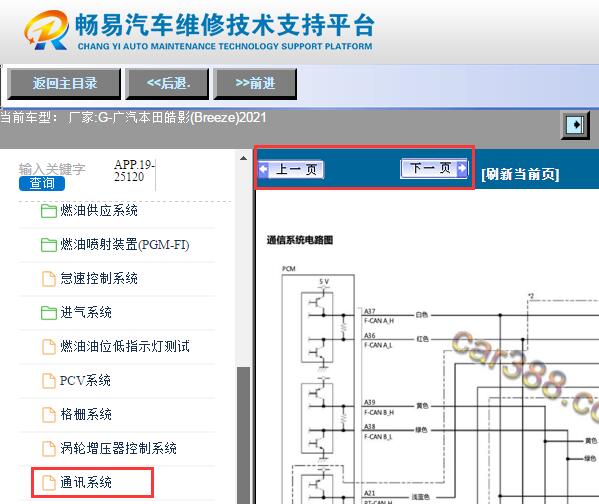Click the 查询 search button

point(42,183)
